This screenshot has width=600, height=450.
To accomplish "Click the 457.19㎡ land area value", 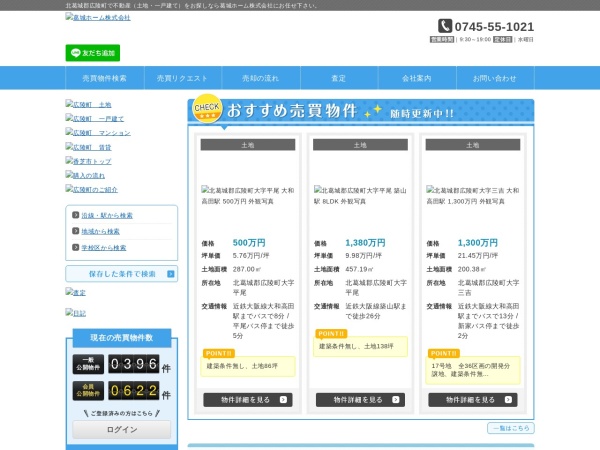I will (359, 269).
